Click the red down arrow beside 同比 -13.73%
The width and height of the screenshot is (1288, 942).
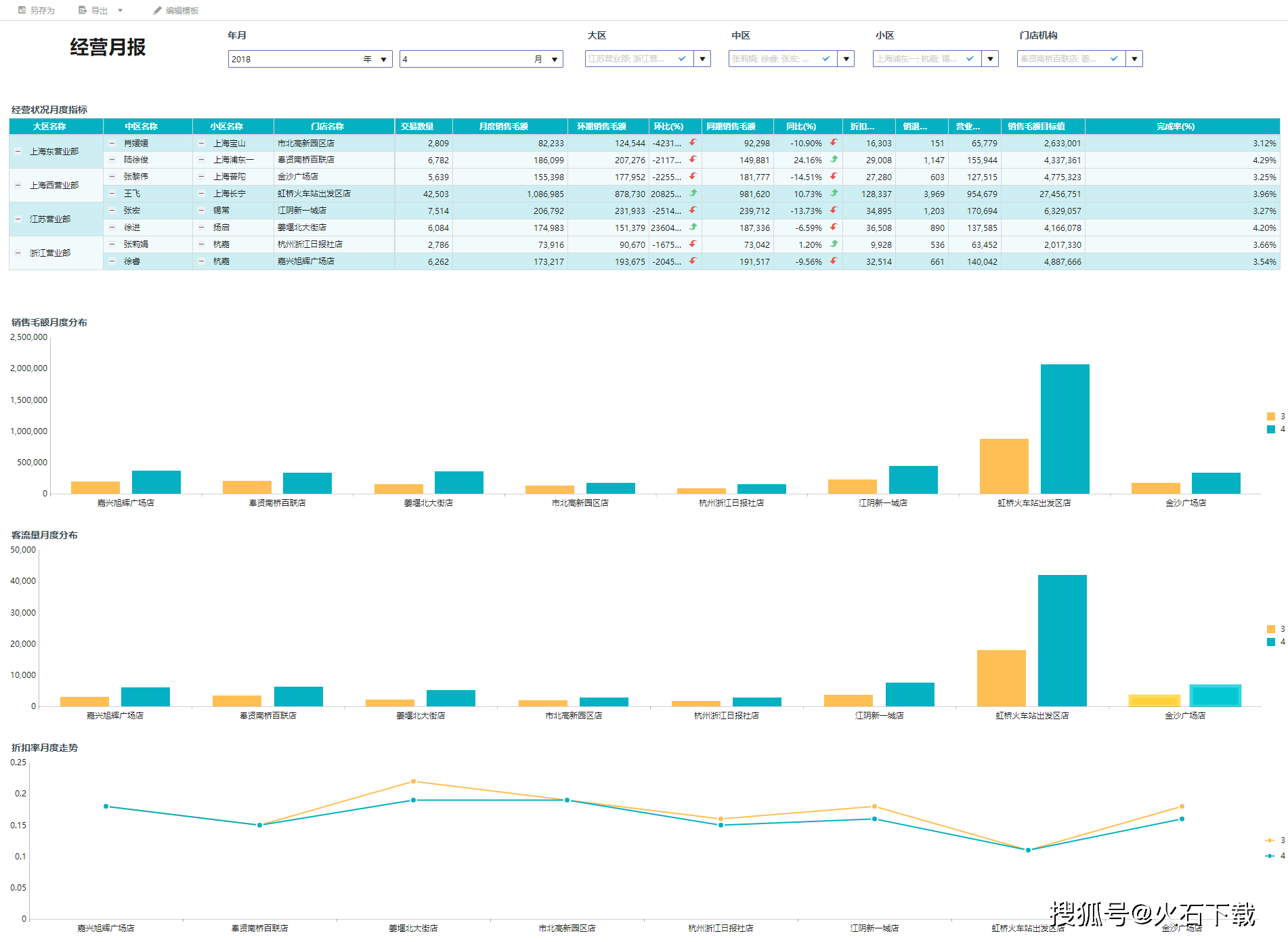[x=834, y=211]
